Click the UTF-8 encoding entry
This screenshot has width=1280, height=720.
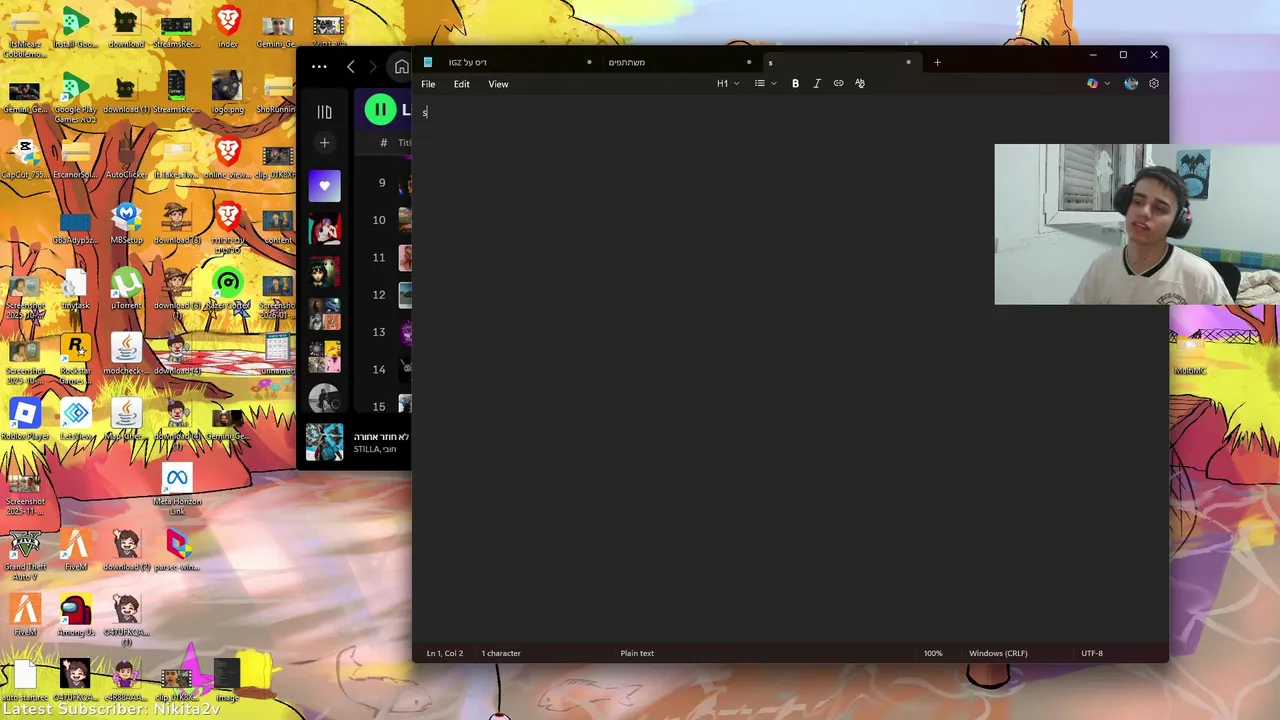1092,653
